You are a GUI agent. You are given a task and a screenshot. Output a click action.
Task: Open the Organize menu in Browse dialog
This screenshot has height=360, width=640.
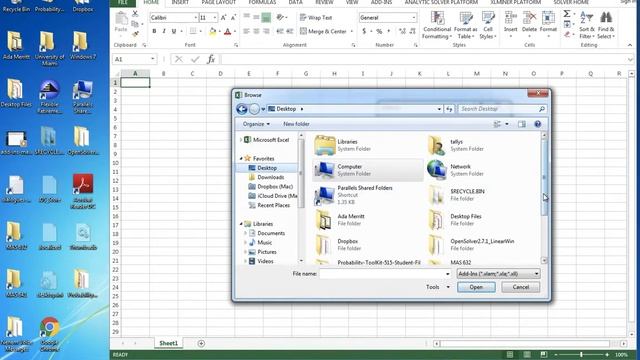click(256, 124)
